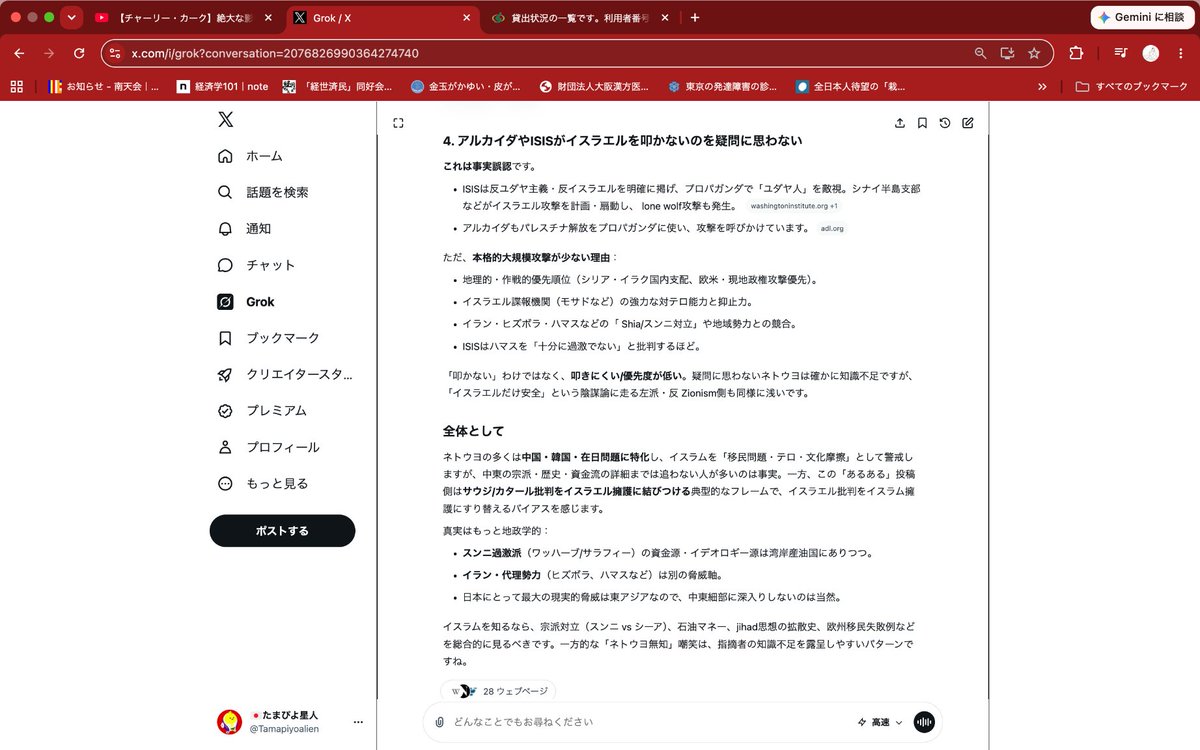Reload the page
The height and width of the screenshot is (750, 1200).
point(79,53)
